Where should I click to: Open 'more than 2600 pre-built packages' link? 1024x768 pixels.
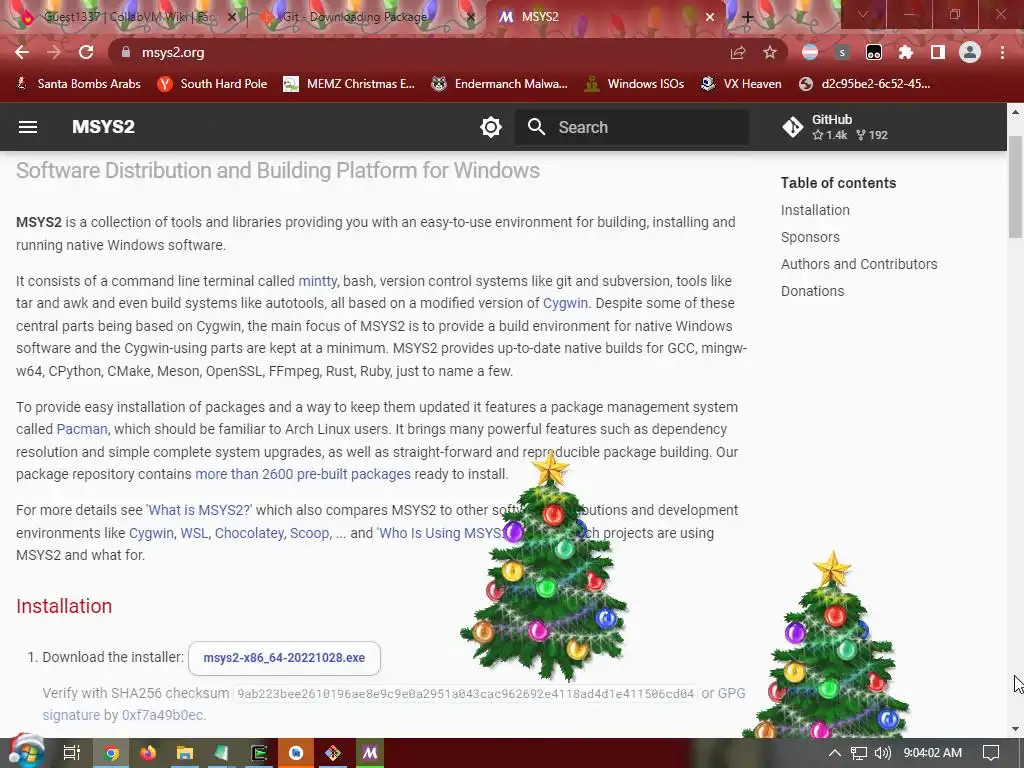coord(303,474)
